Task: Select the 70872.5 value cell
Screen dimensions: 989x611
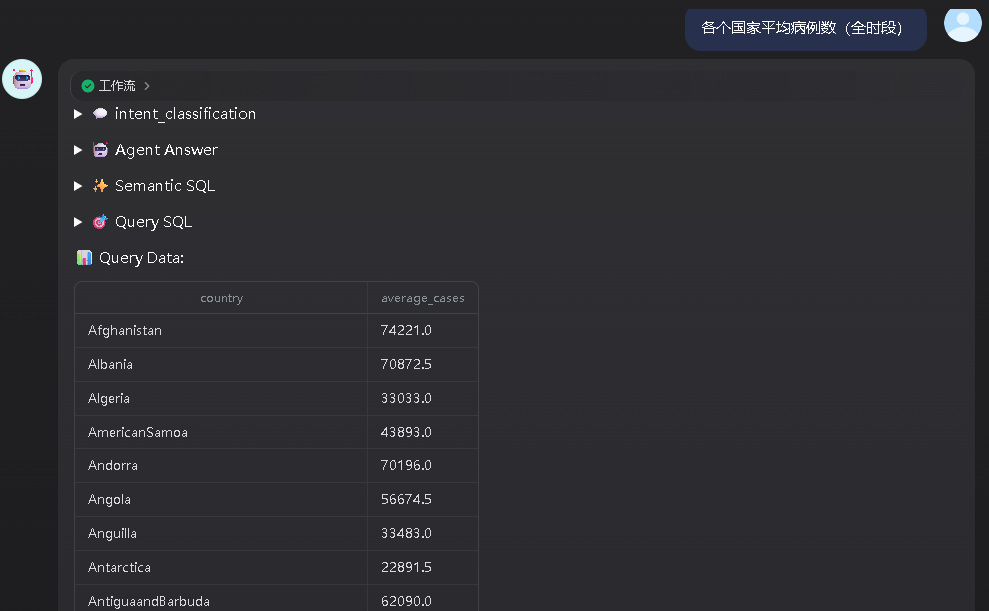Action: coord(423,364)
